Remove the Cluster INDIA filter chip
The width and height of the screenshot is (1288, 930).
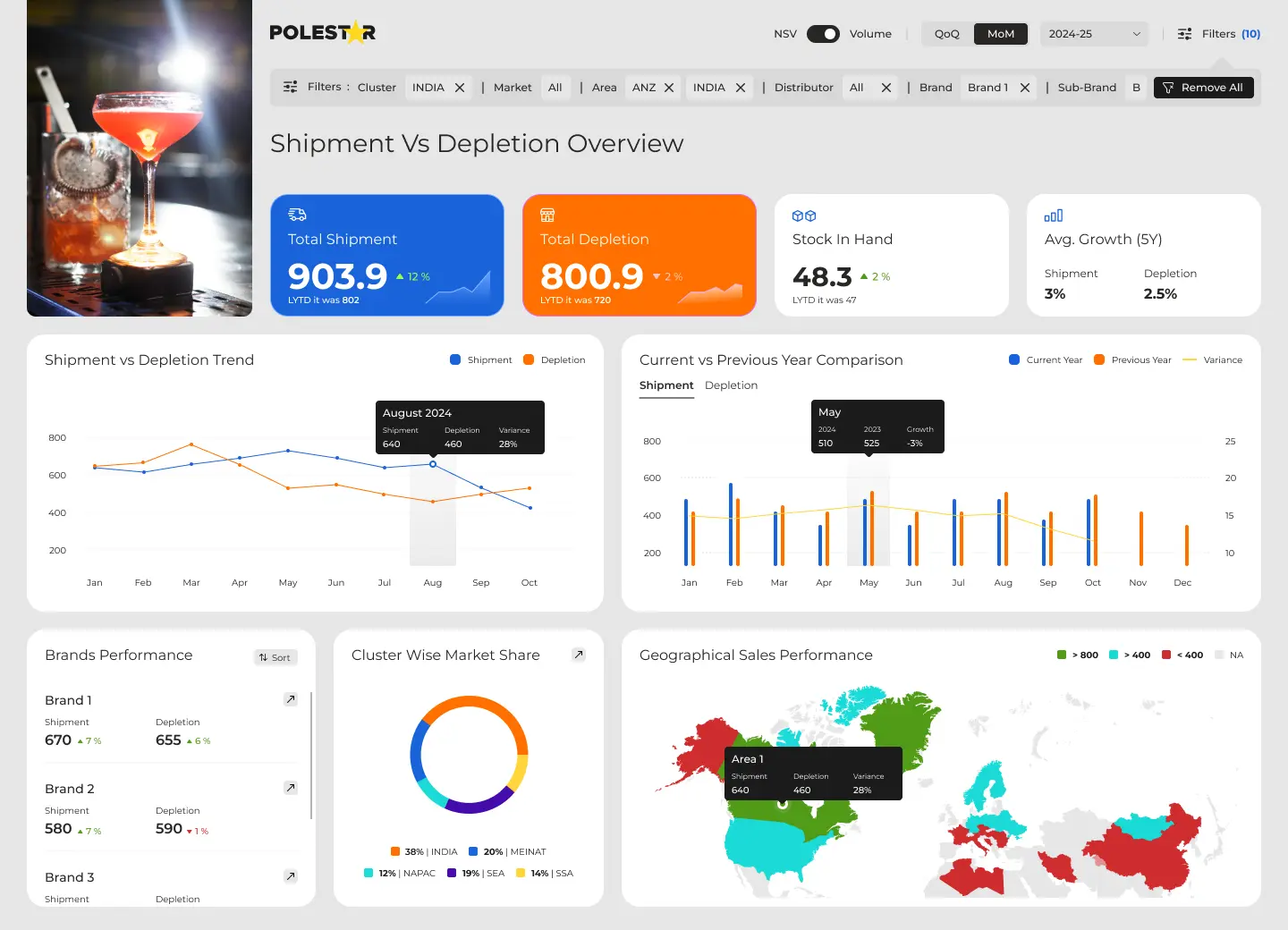tap(459, 87)
